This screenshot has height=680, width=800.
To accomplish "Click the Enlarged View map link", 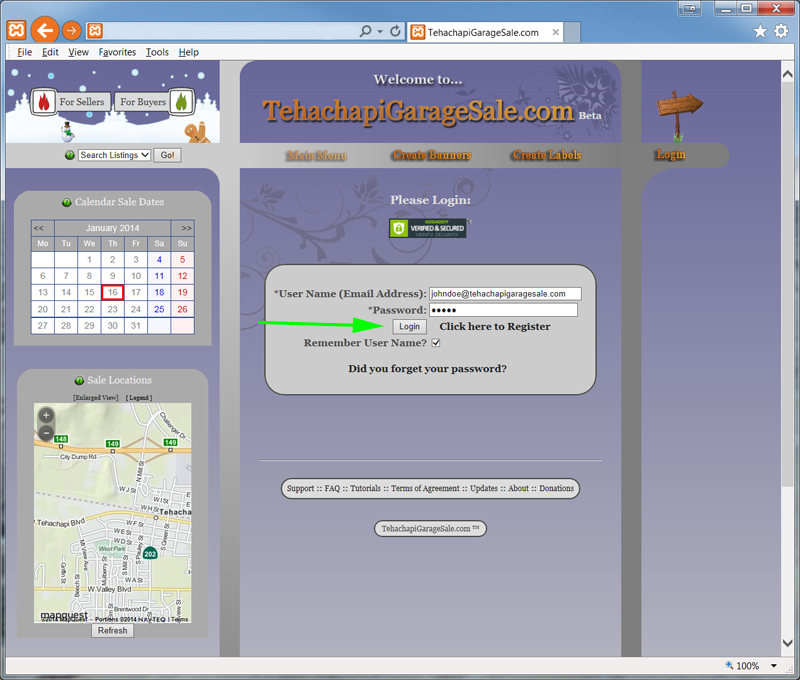I will click(96, 397).
